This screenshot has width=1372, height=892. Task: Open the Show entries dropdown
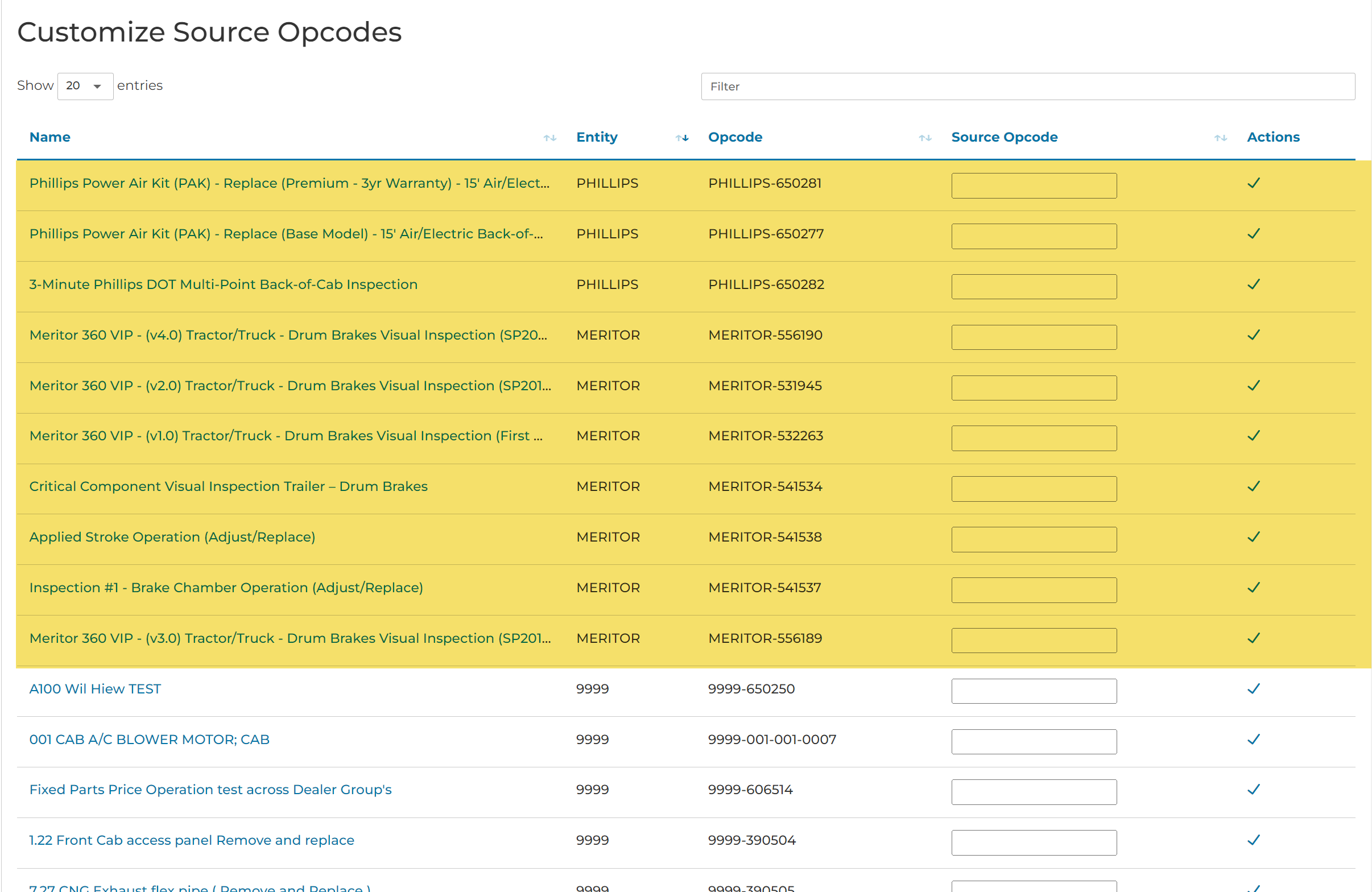tap(85, 86)
